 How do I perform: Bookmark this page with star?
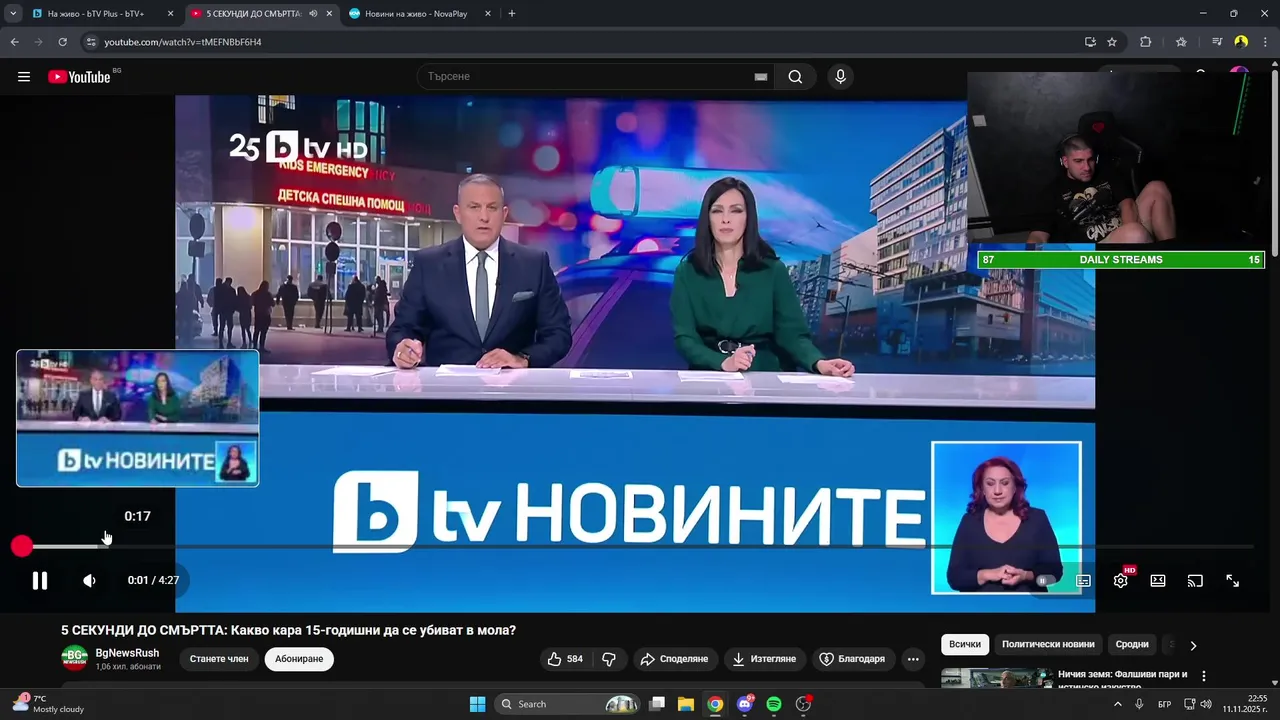(1112, 42)
